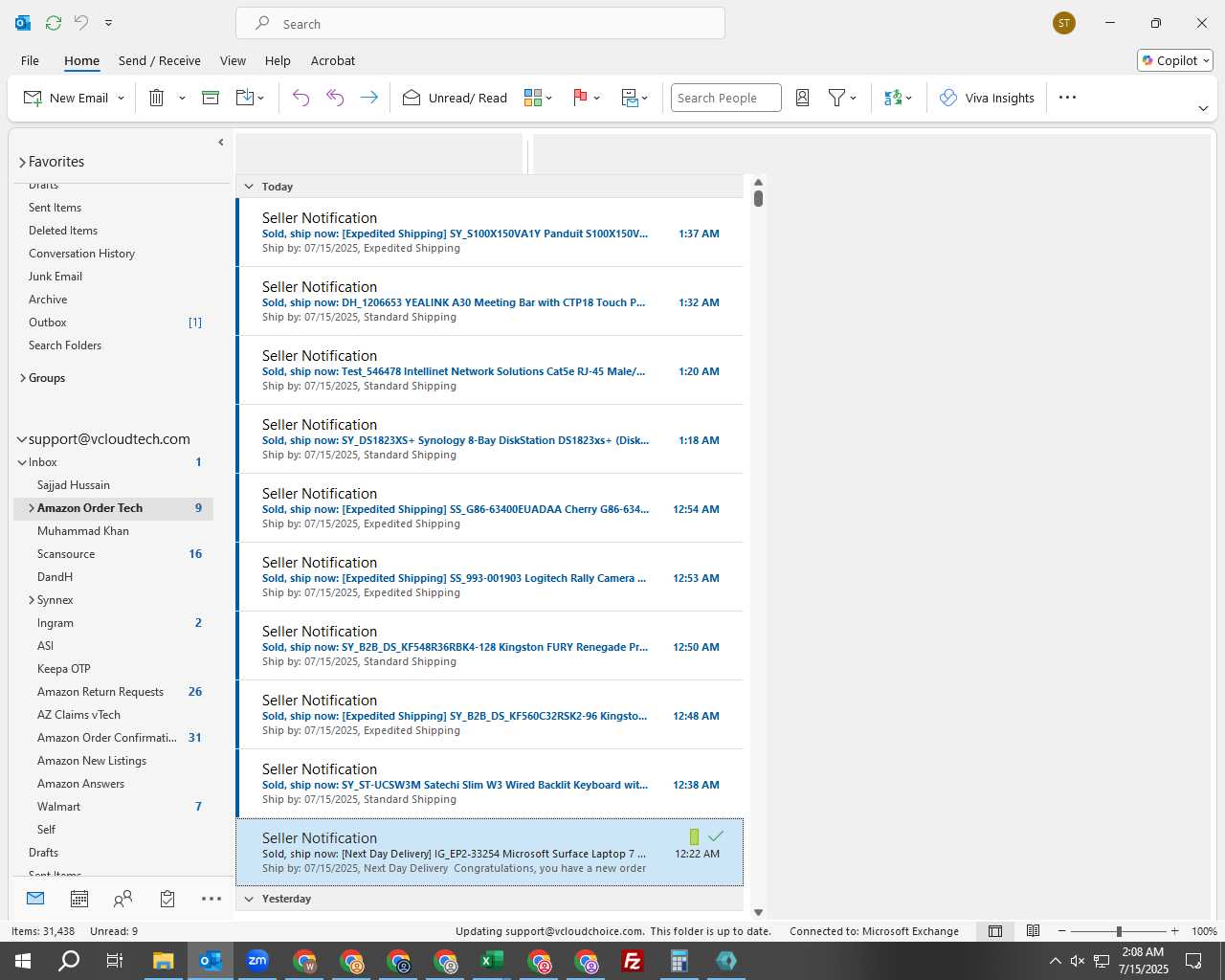Open Zoom from the Windows taskbar
This screenshot has height=980, width=1225.
[x=257, y=961]
